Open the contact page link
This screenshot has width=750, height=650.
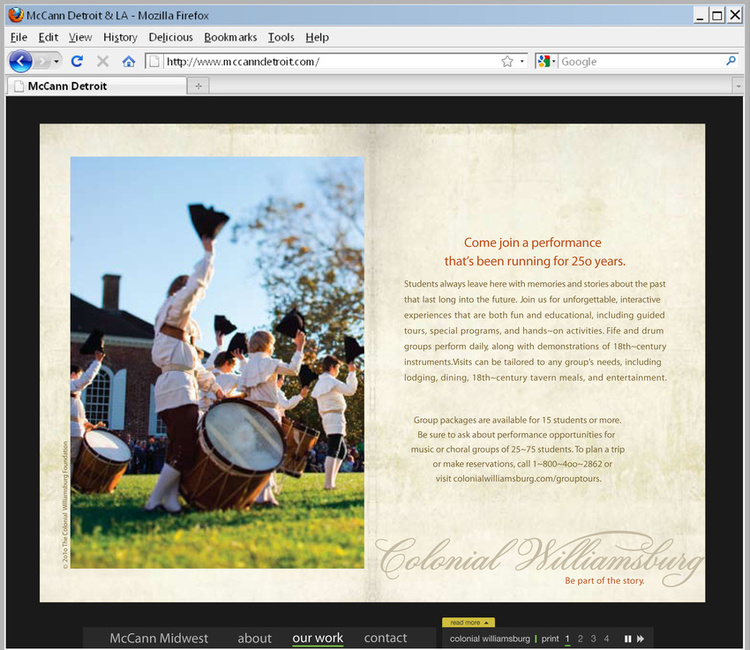click(385, 638)
